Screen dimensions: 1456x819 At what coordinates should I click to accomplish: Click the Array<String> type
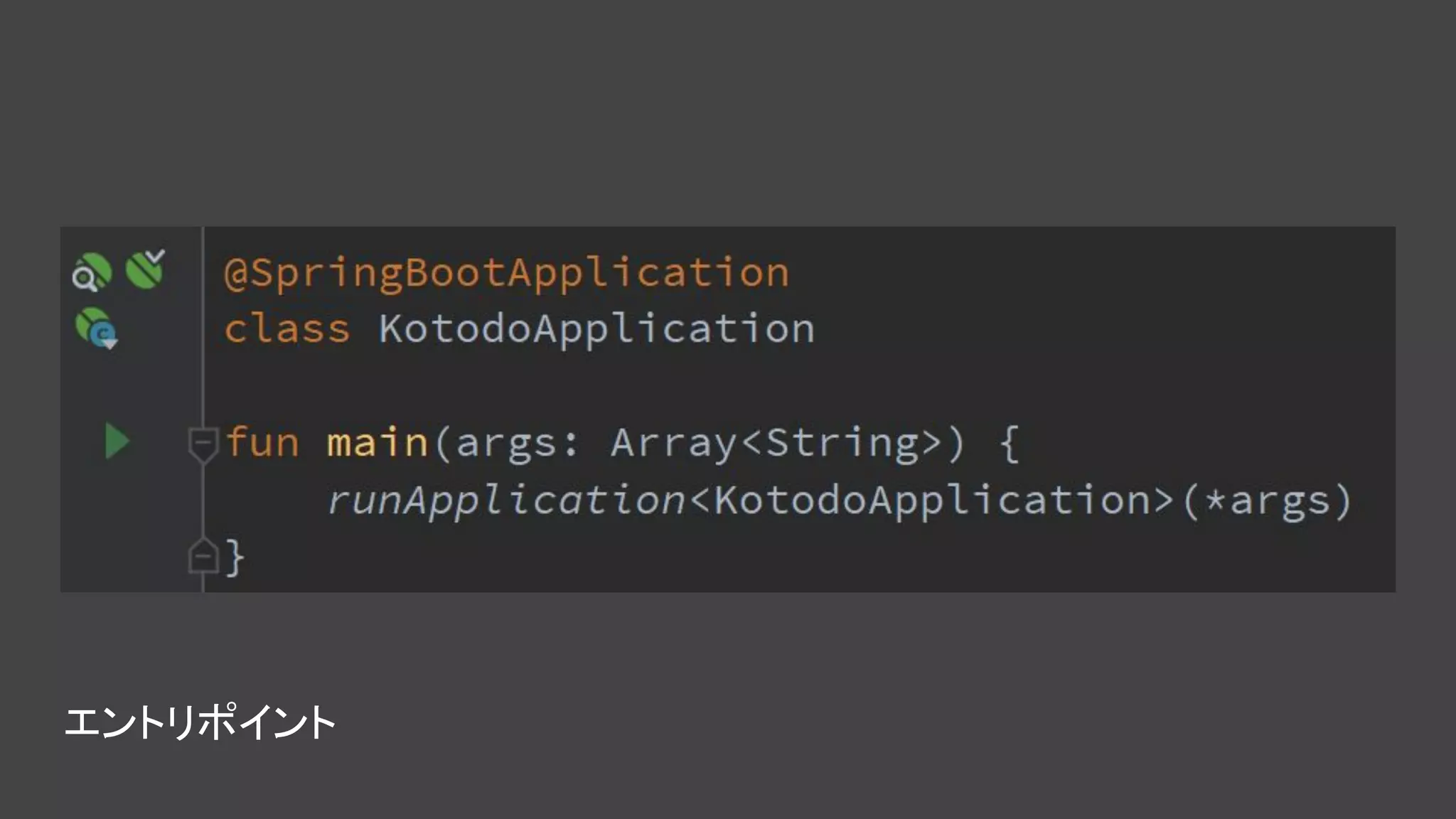click(776, 442)
